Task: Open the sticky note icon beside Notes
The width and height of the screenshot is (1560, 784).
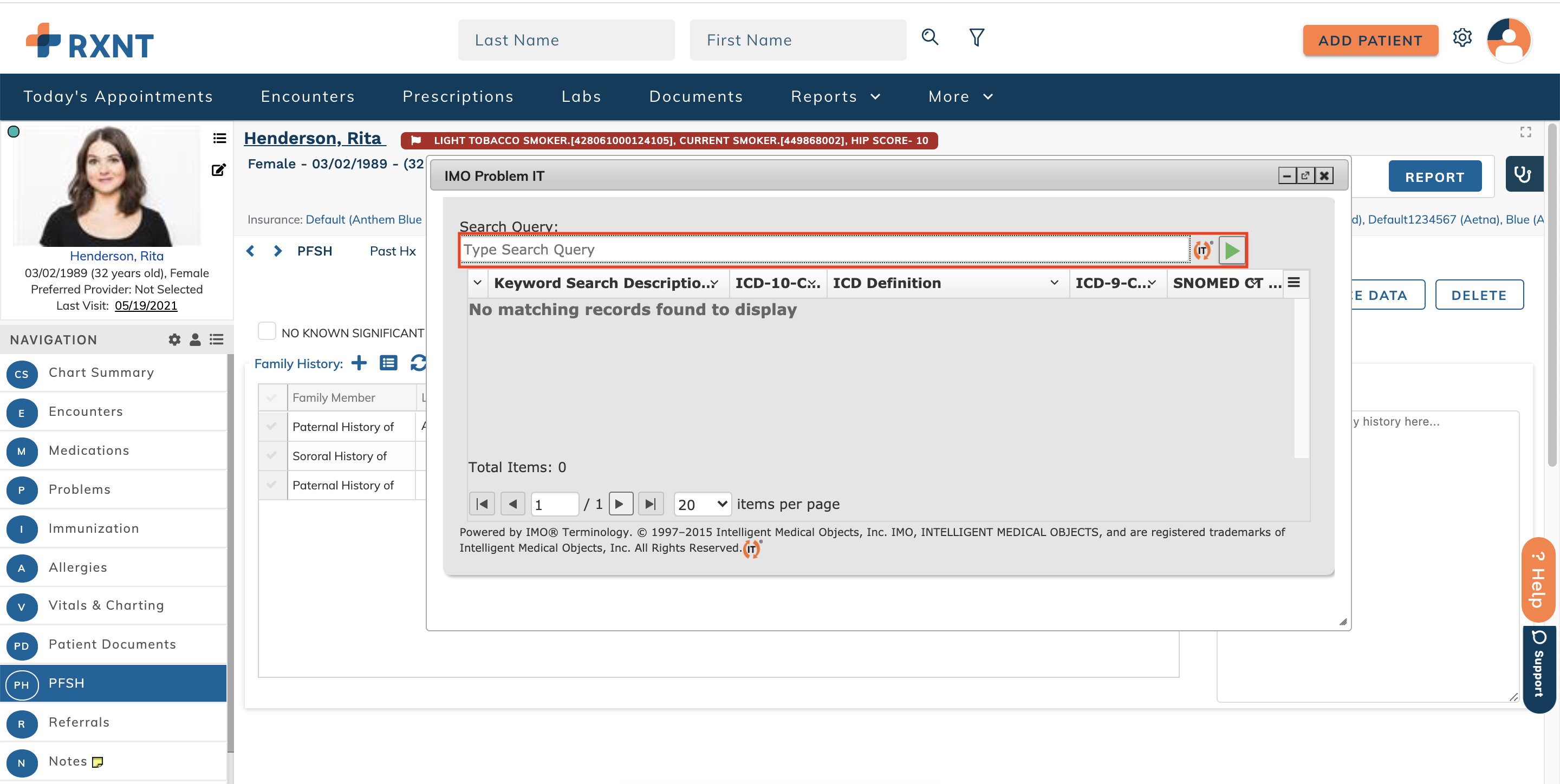Action: [x=97, y=762]
